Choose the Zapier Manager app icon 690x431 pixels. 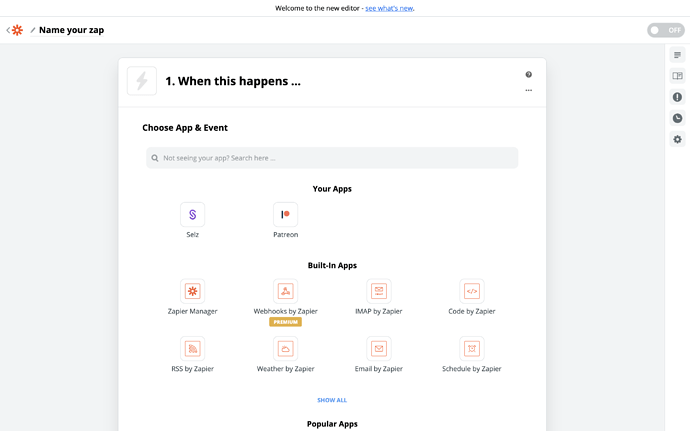click(x=192, y=291)
